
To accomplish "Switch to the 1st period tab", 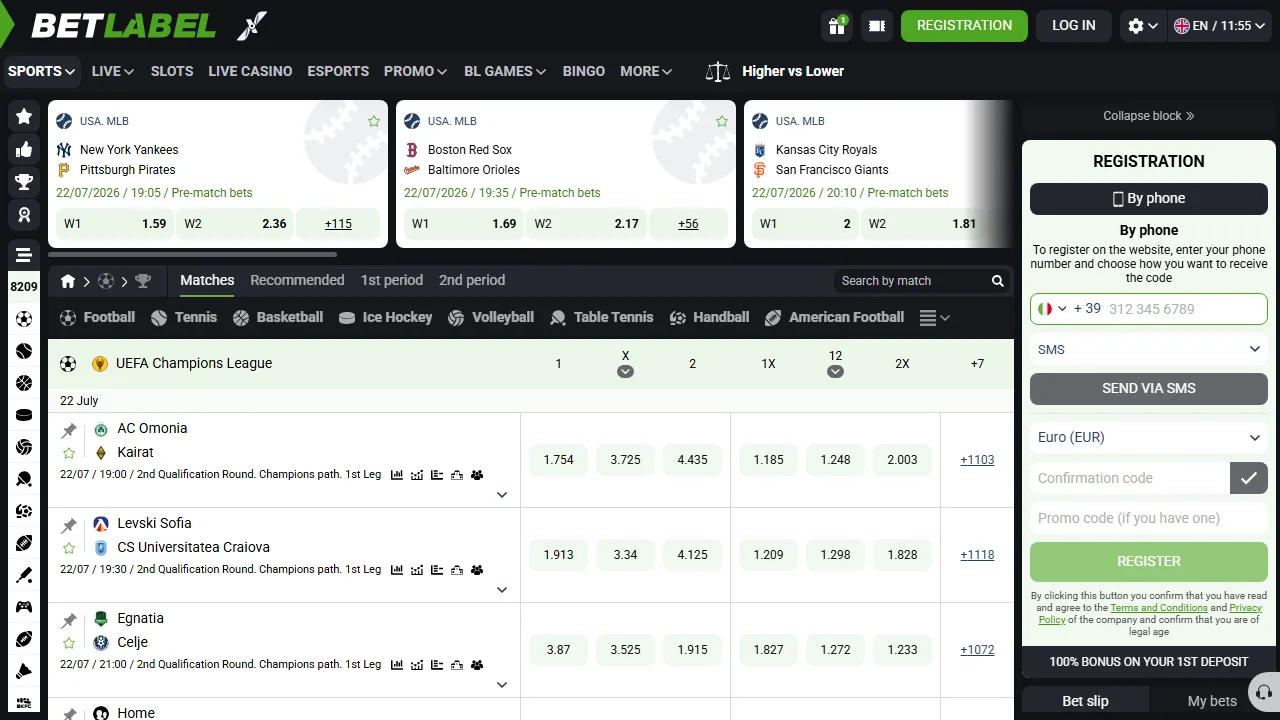I will coord(392,280).
